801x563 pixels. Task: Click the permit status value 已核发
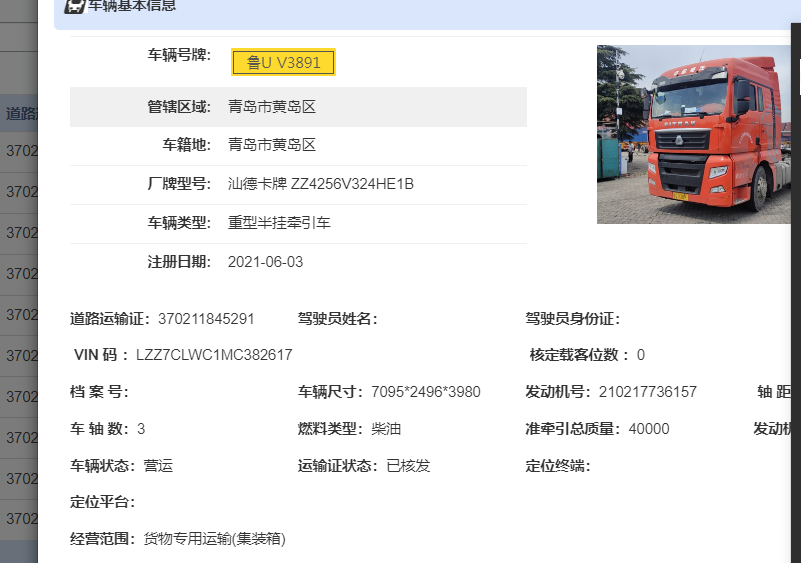tap(409, 466)
